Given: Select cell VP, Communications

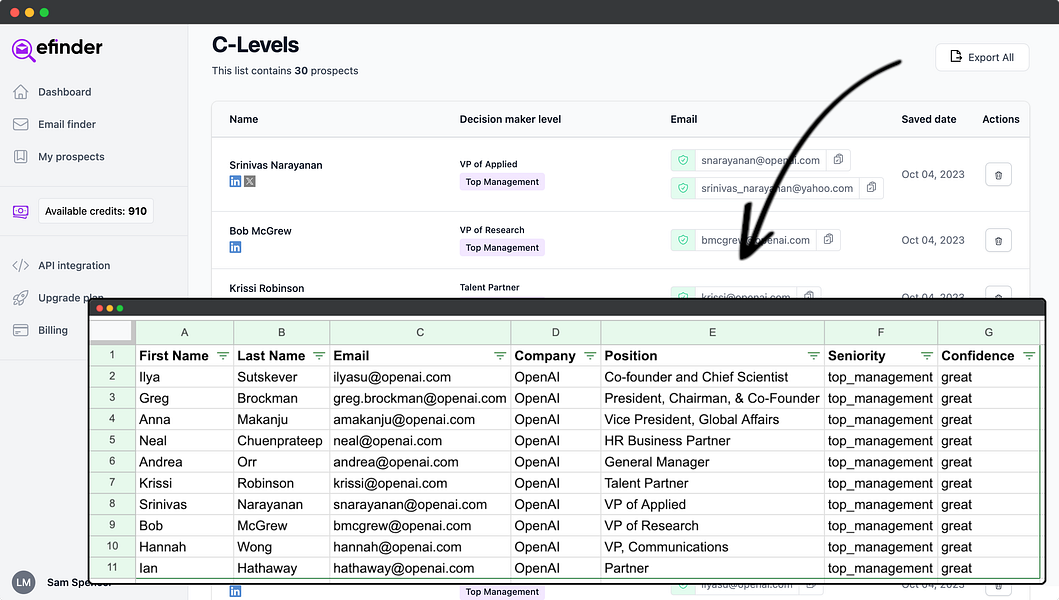Looking at the screenshot, I should click(713, 547).
